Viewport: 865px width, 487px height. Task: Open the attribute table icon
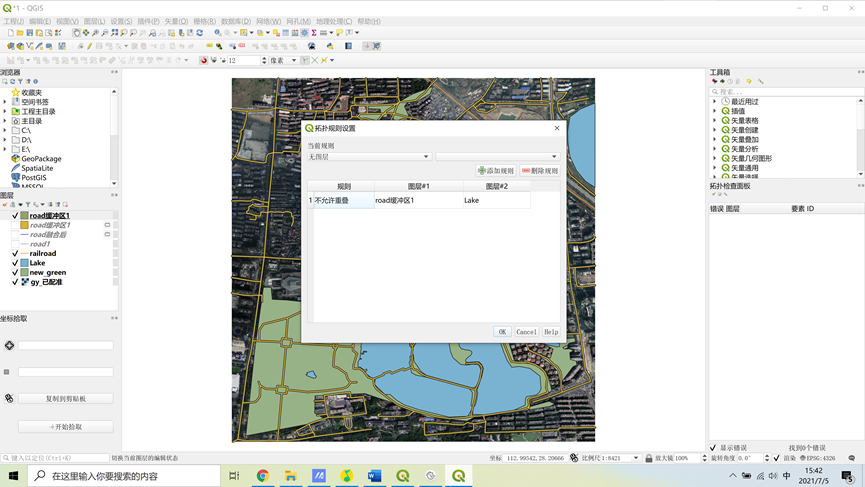[286, 33]
